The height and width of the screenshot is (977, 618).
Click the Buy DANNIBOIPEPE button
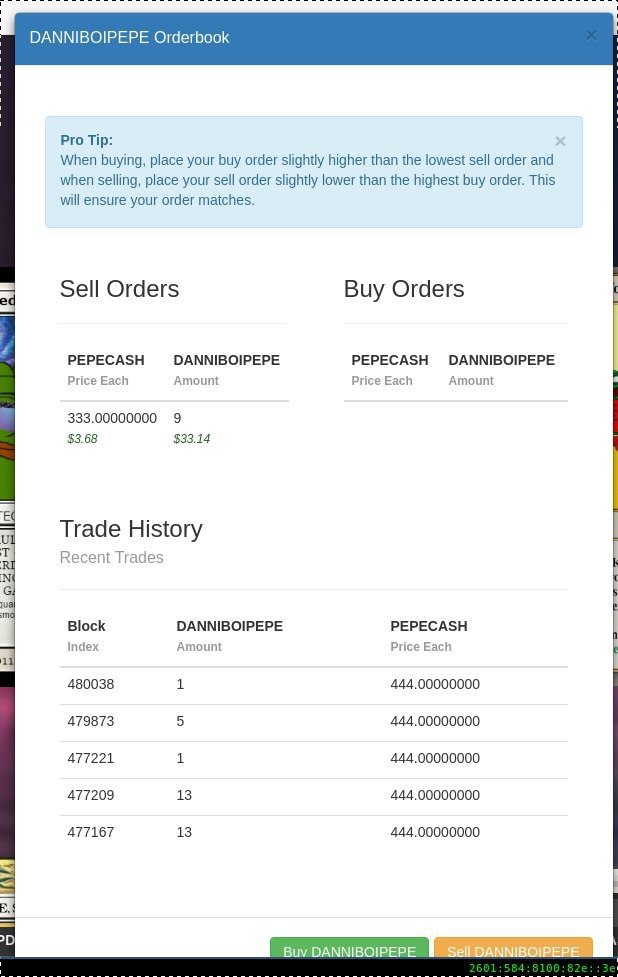349,948
